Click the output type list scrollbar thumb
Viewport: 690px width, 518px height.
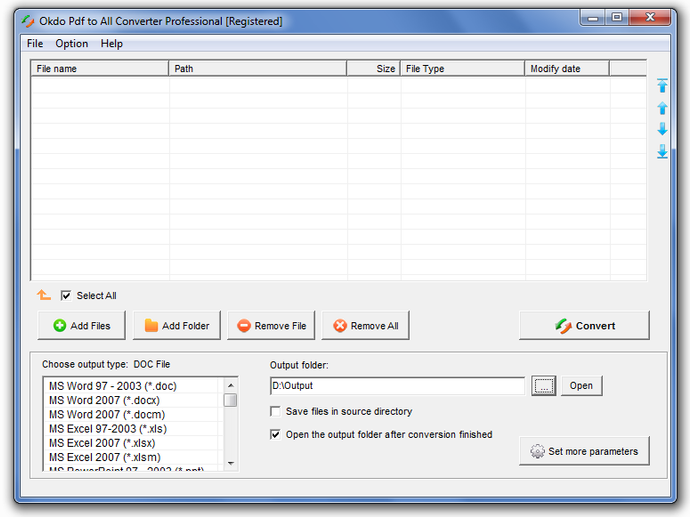(x=231, y=400)
